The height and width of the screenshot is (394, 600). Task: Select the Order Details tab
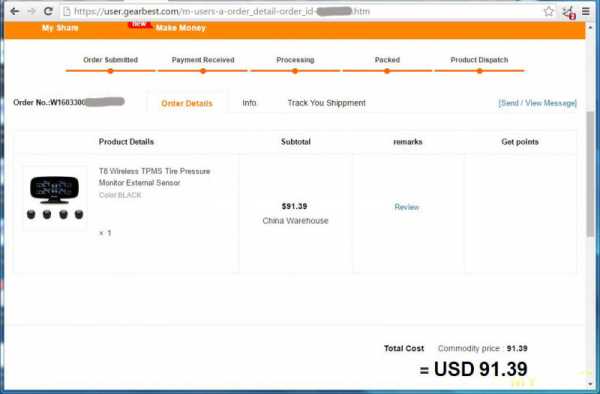coord(187,103)
